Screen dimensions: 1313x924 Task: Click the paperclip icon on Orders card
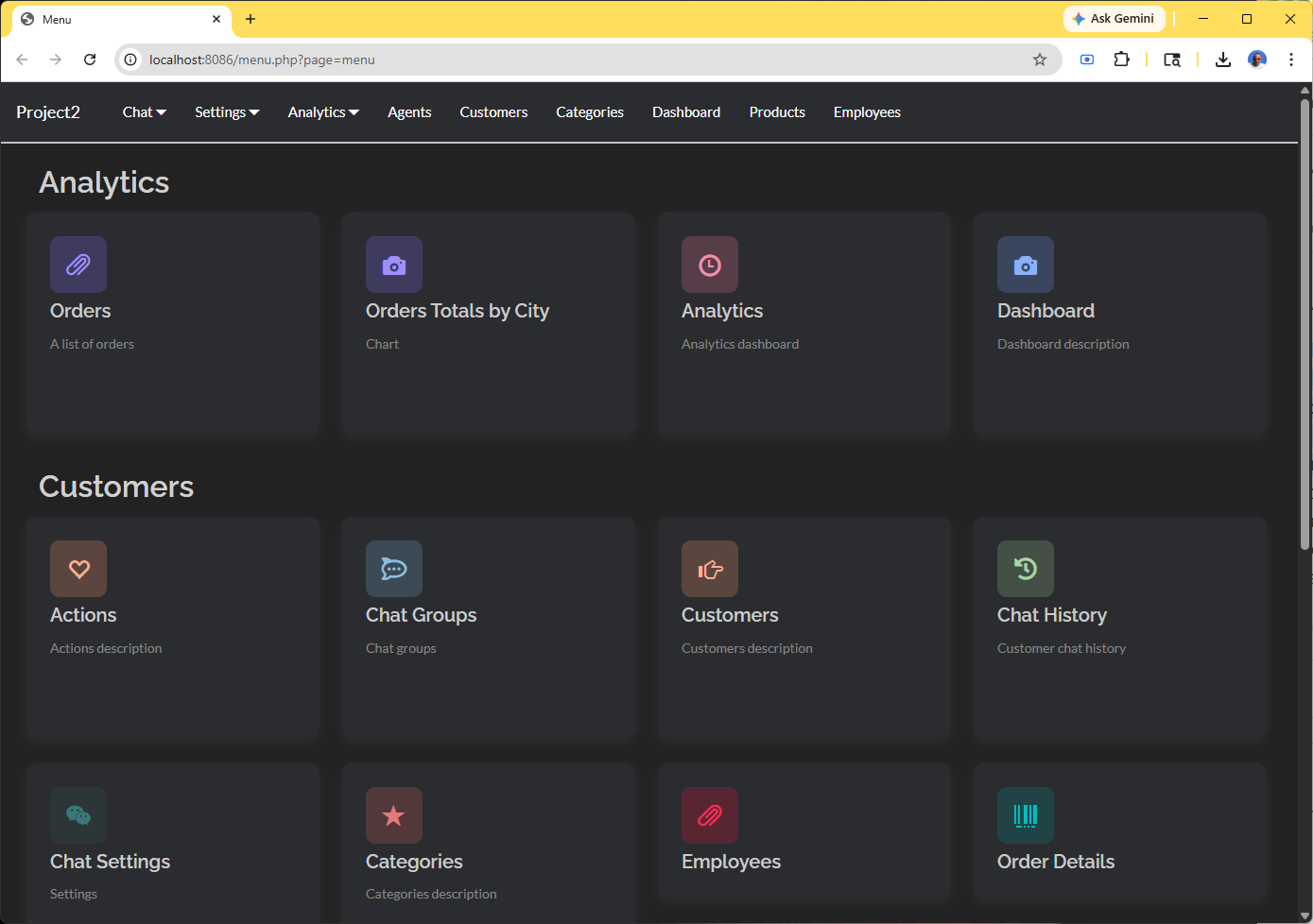(x=78, y=265)
